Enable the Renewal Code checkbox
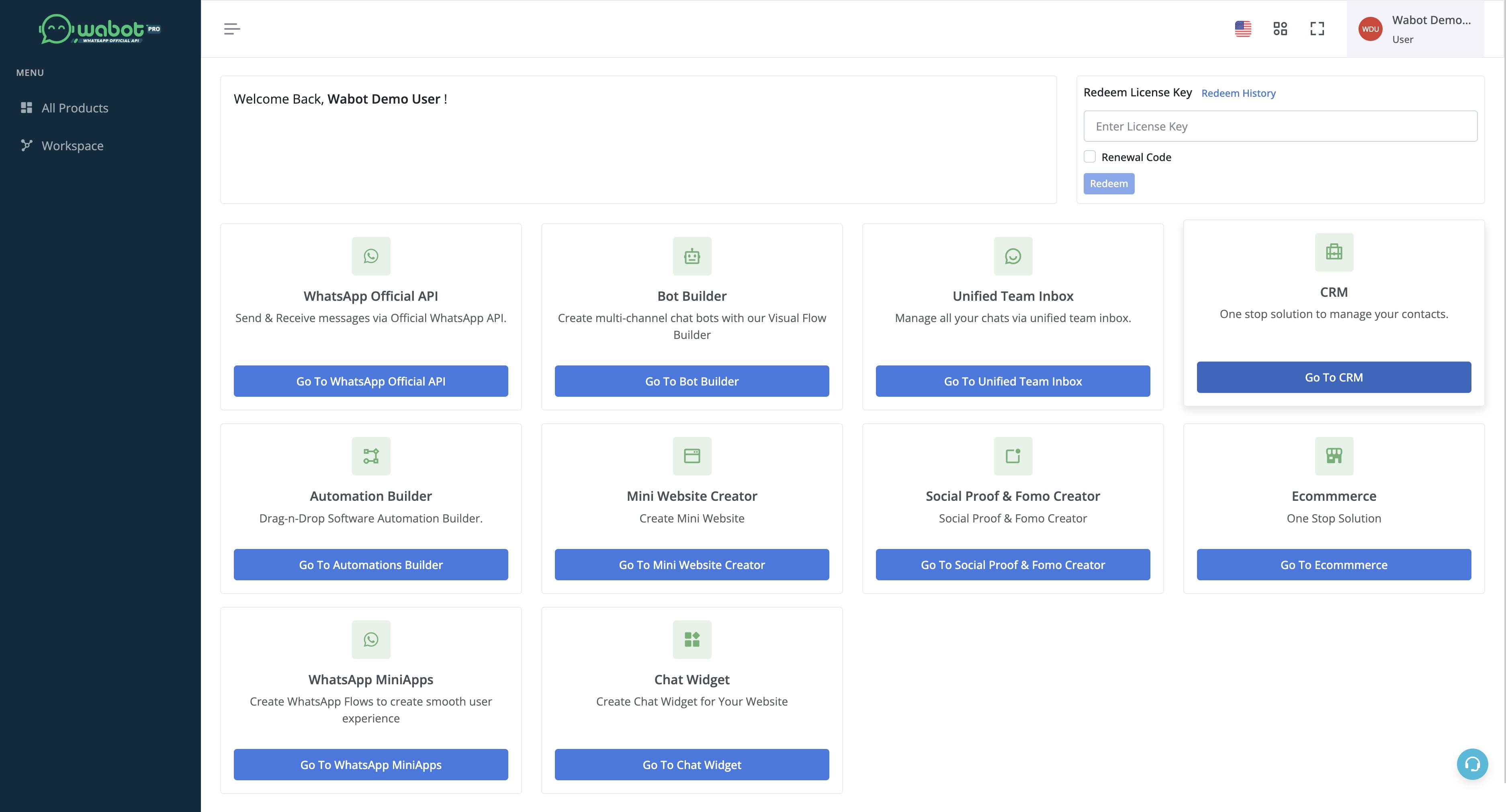Screen dimensions: 1506x812 coord(1090,157)
